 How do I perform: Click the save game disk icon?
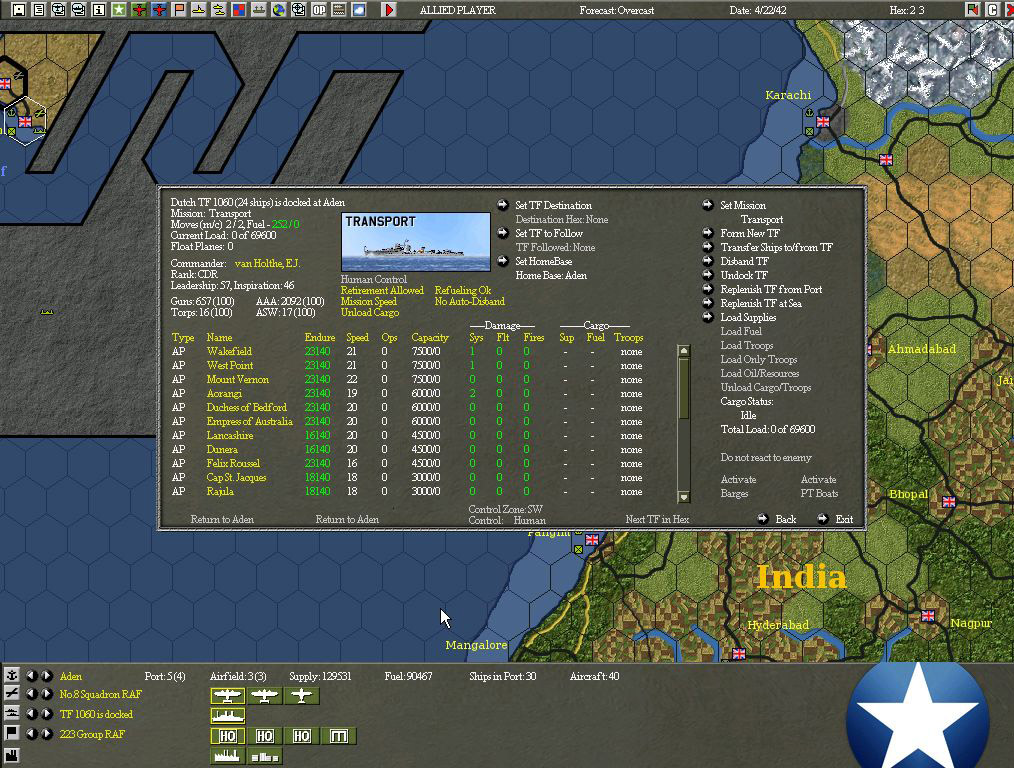click(x=18, y=10)
